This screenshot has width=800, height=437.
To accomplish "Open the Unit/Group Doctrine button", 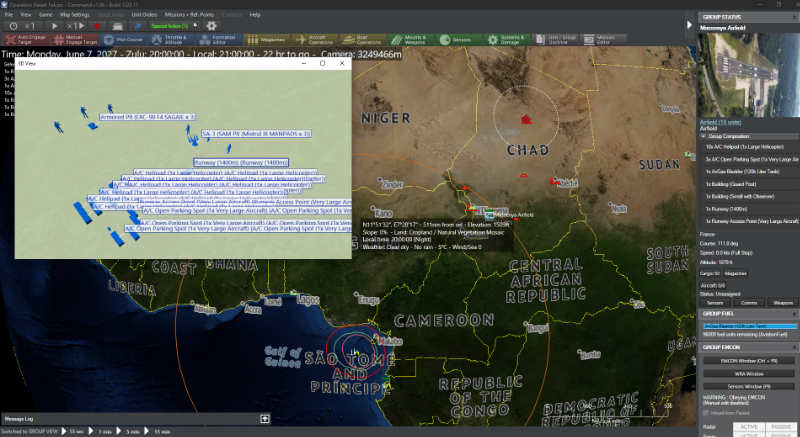I will pyautogui.click(x=555, y=40).
